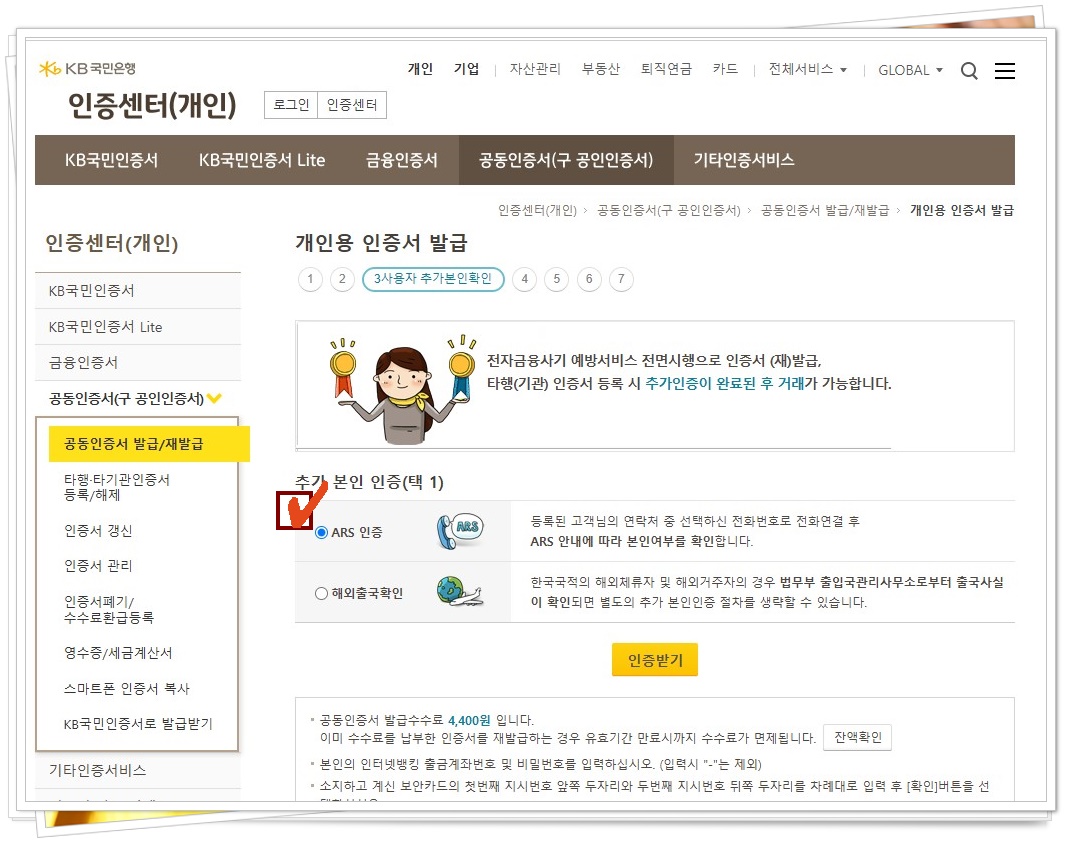Click step 6 circle indicator
The width and height of the screenshot is (1080, 843).
pos(589,279)
